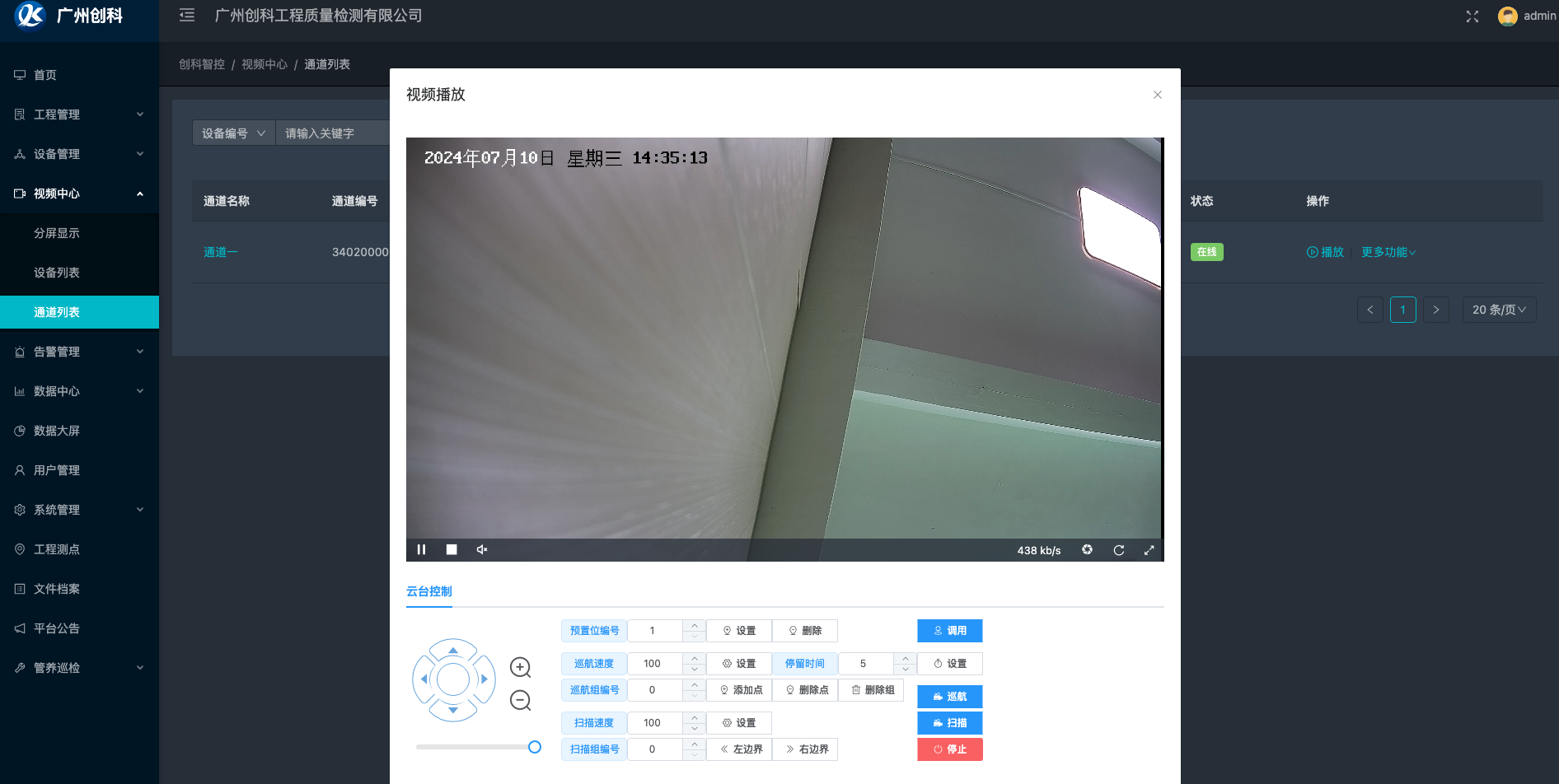Screen dimensions: 1559x784
Task: Toggle the sidebar collapse icon
Action: [x=187, y=15]
